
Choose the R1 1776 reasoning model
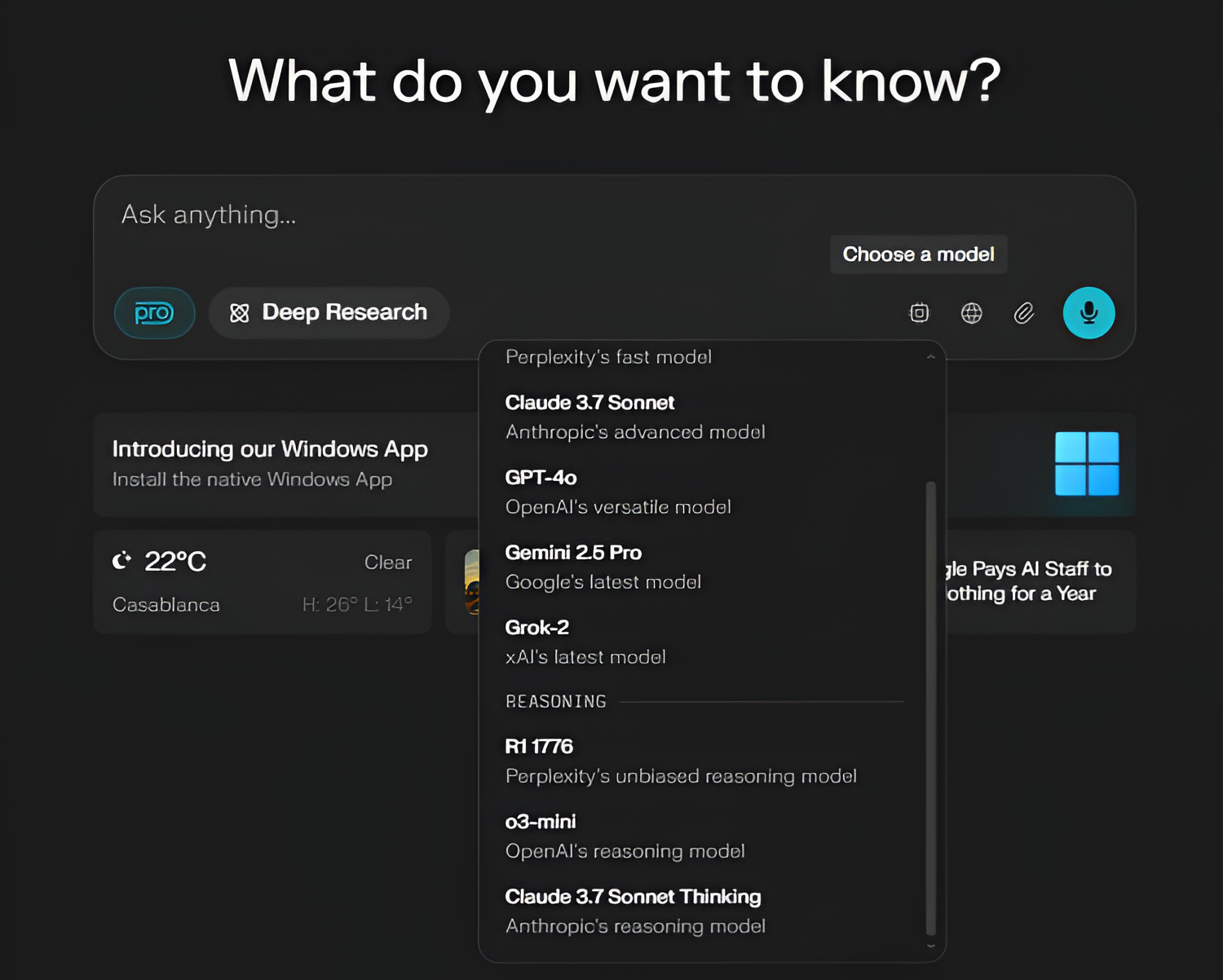[703, 761]
